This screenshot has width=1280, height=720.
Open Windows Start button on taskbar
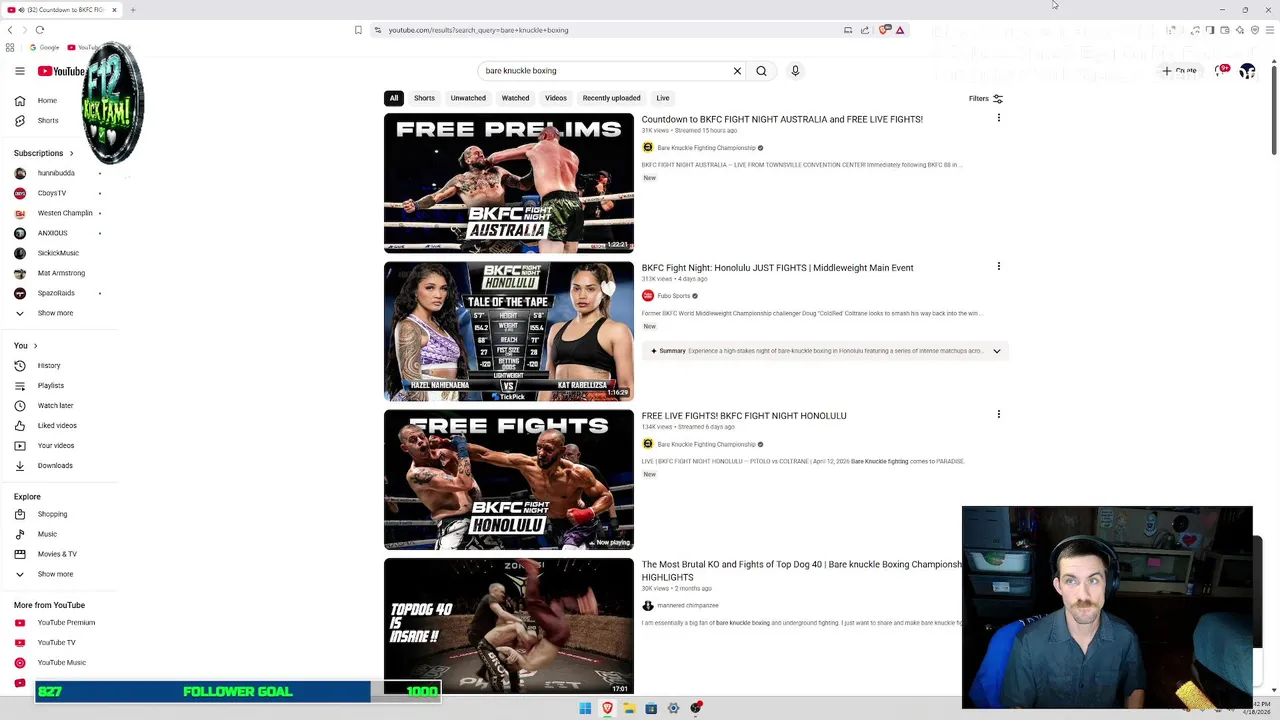[x=585, y=708]
